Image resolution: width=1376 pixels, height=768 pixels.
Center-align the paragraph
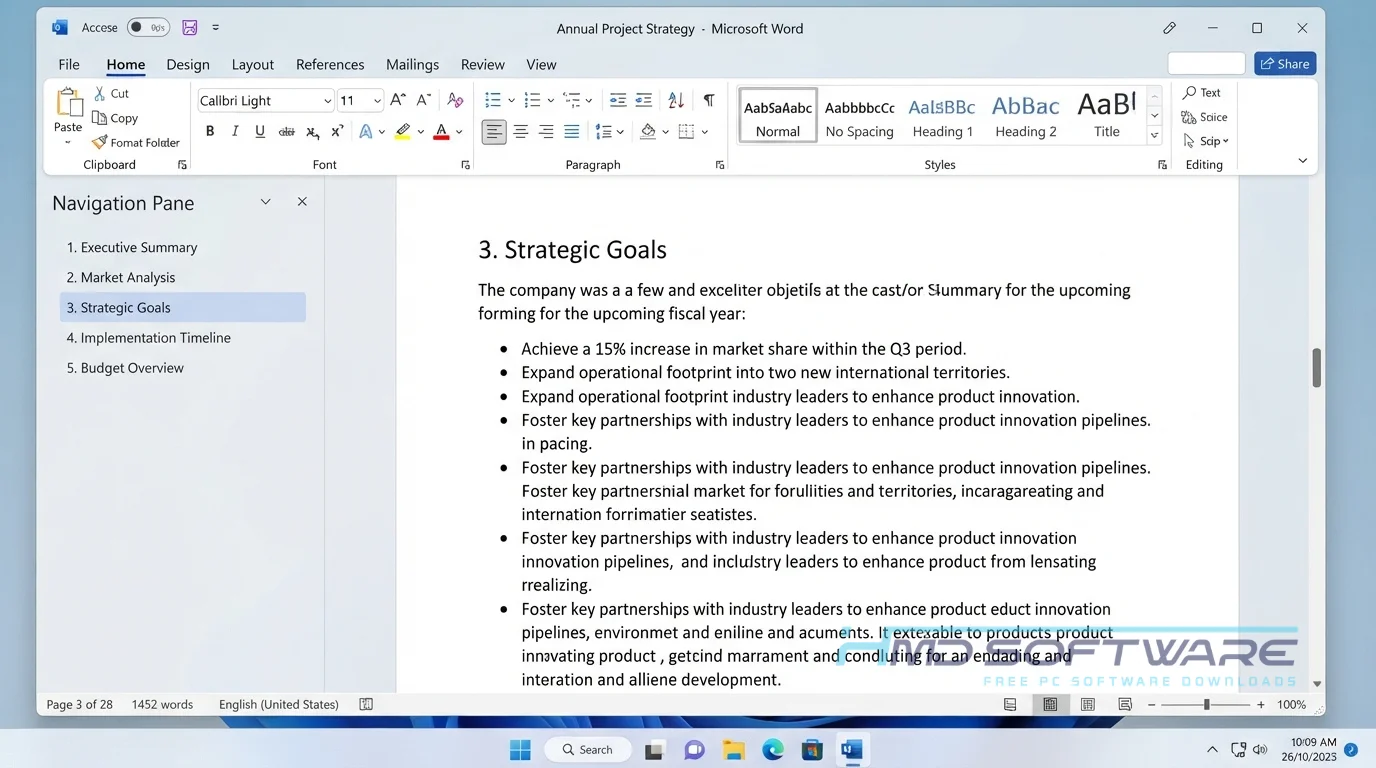tap(521, 131)
